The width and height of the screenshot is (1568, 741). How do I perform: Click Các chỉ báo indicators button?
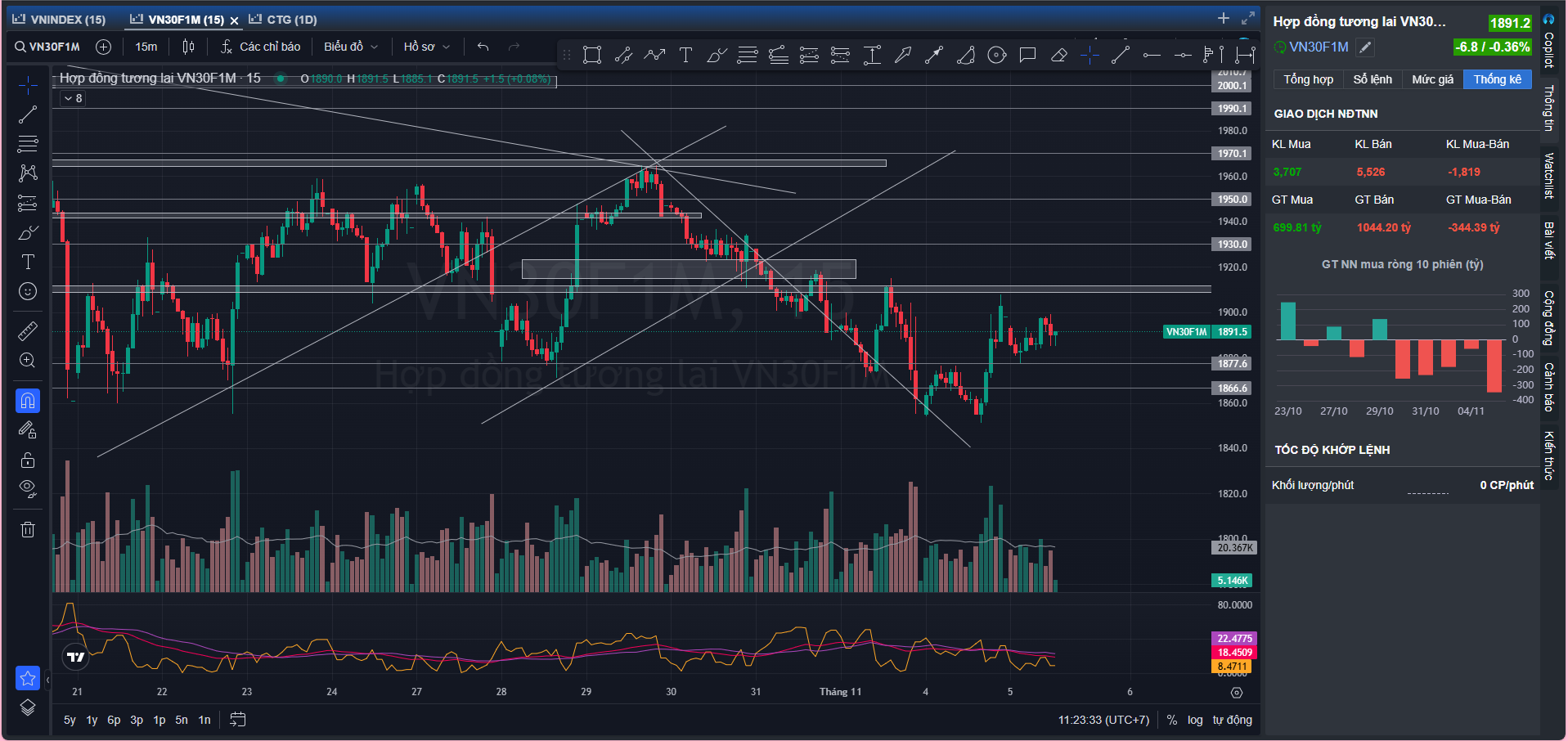pyautogui.click(x=261, y=47)
